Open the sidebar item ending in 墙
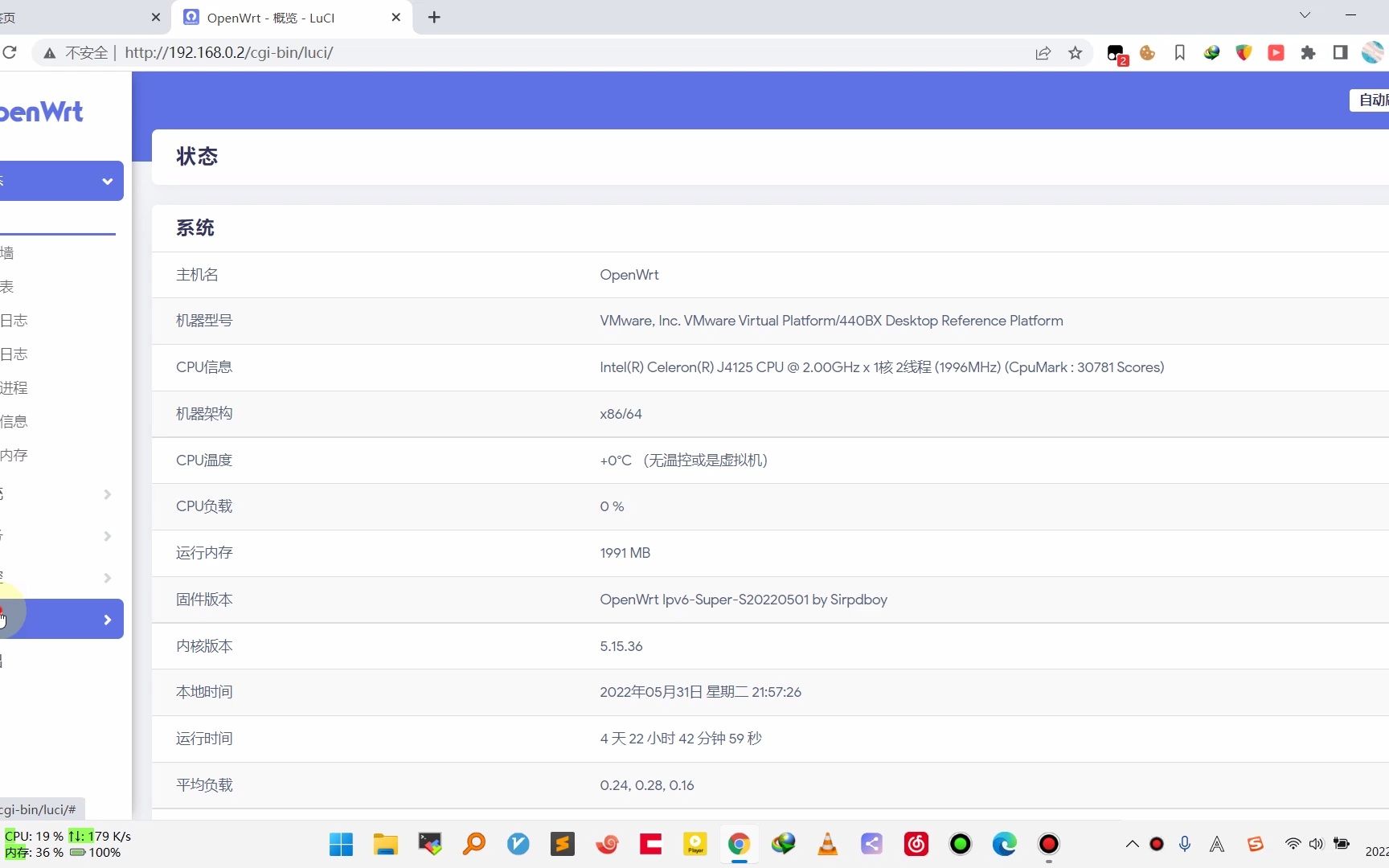The height and width of the screenshot is (868, 1389). click(x=7, y=253)
